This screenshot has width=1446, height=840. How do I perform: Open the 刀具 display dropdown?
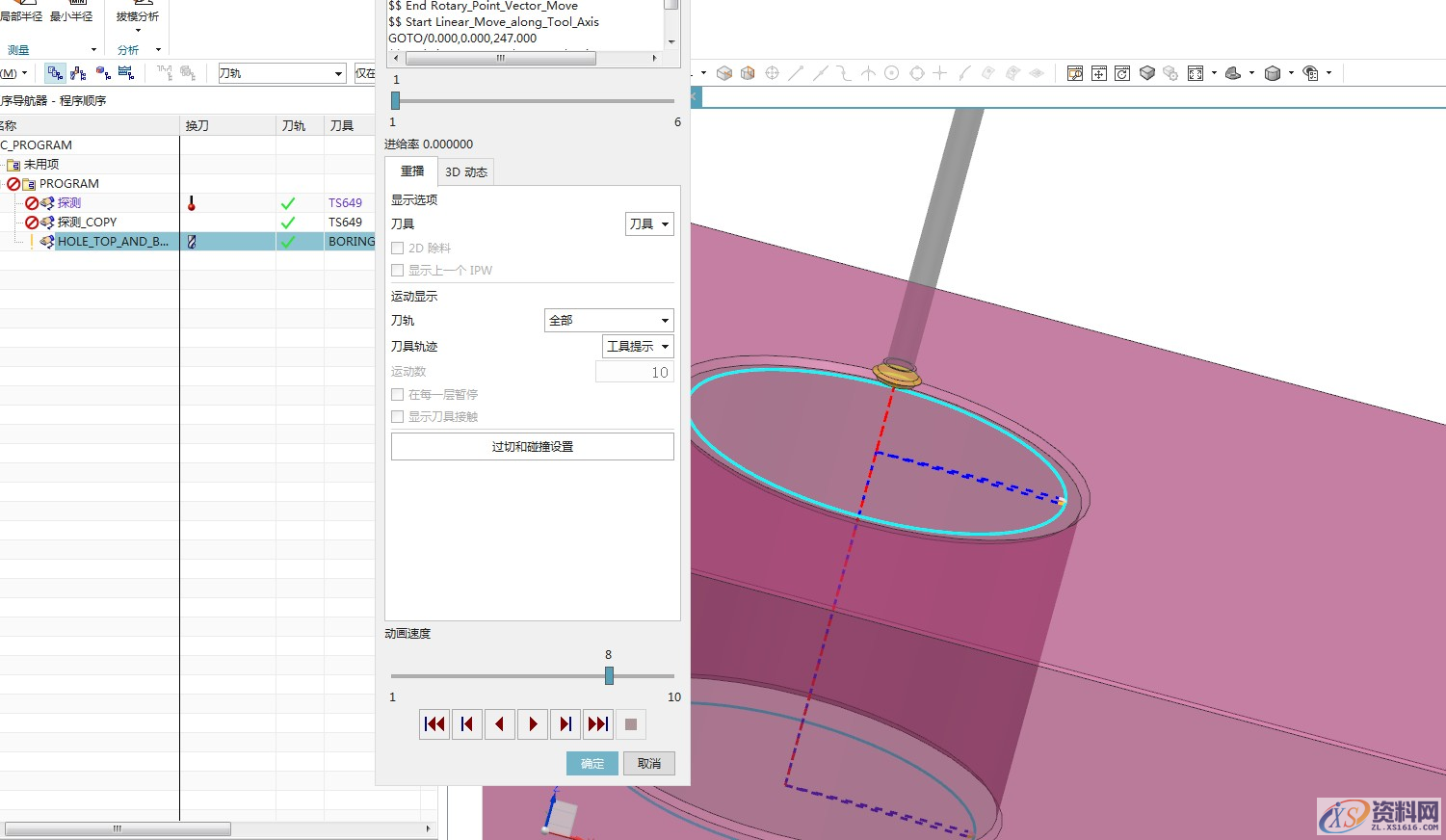click(649, 224)
